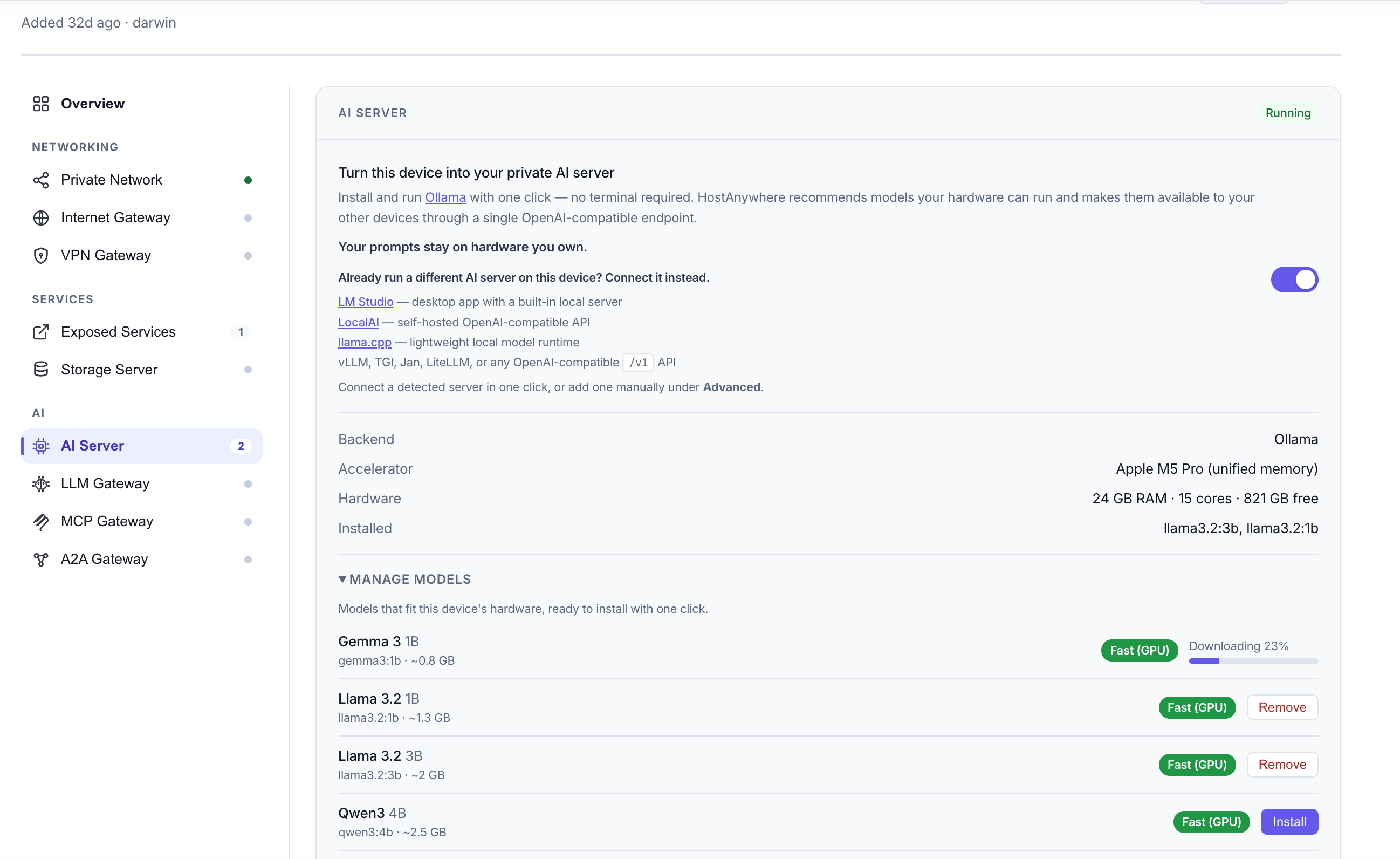Open the llama.cpp link
The width and height of the screenshot is (1400, 859).
click(x=365, y=342)
